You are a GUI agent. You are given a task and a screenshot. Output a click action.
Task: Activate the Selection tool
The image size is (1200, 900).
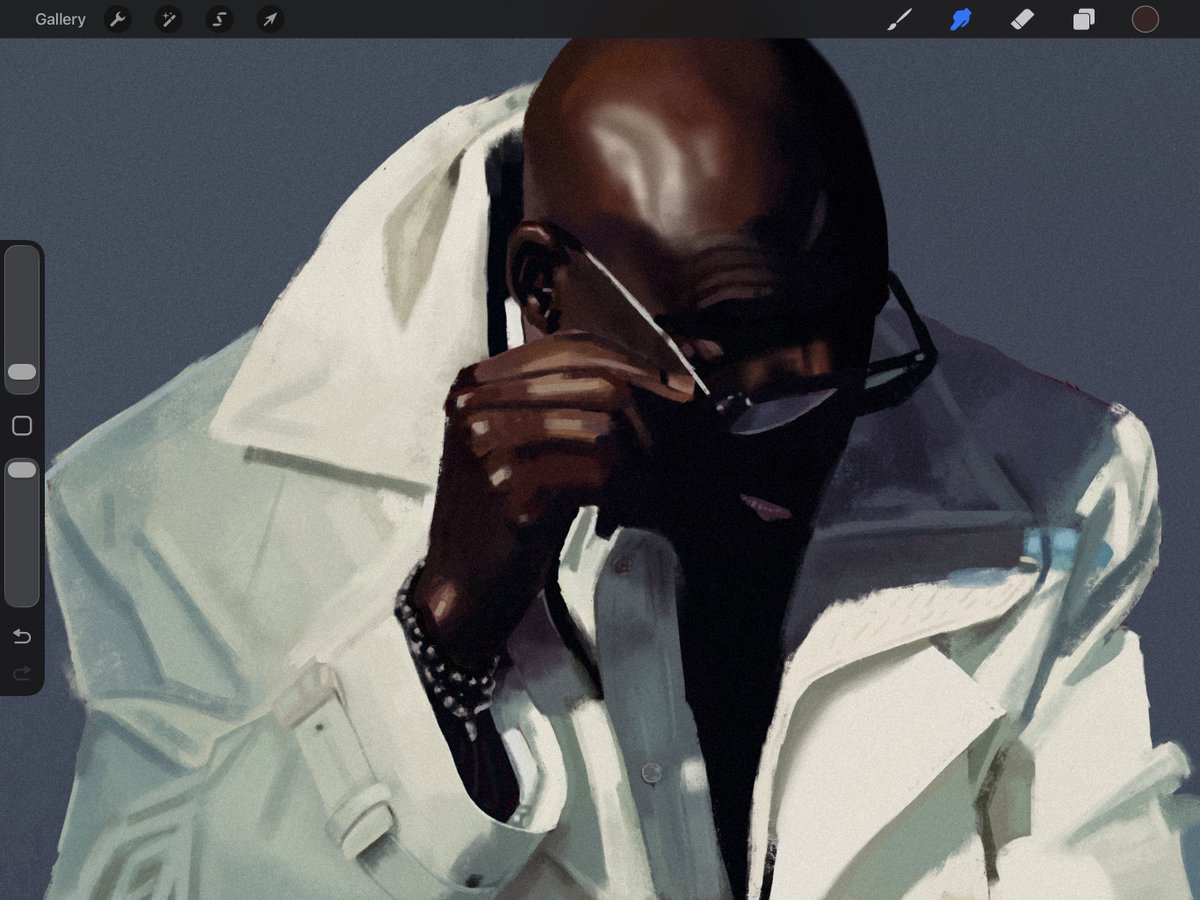219,19
